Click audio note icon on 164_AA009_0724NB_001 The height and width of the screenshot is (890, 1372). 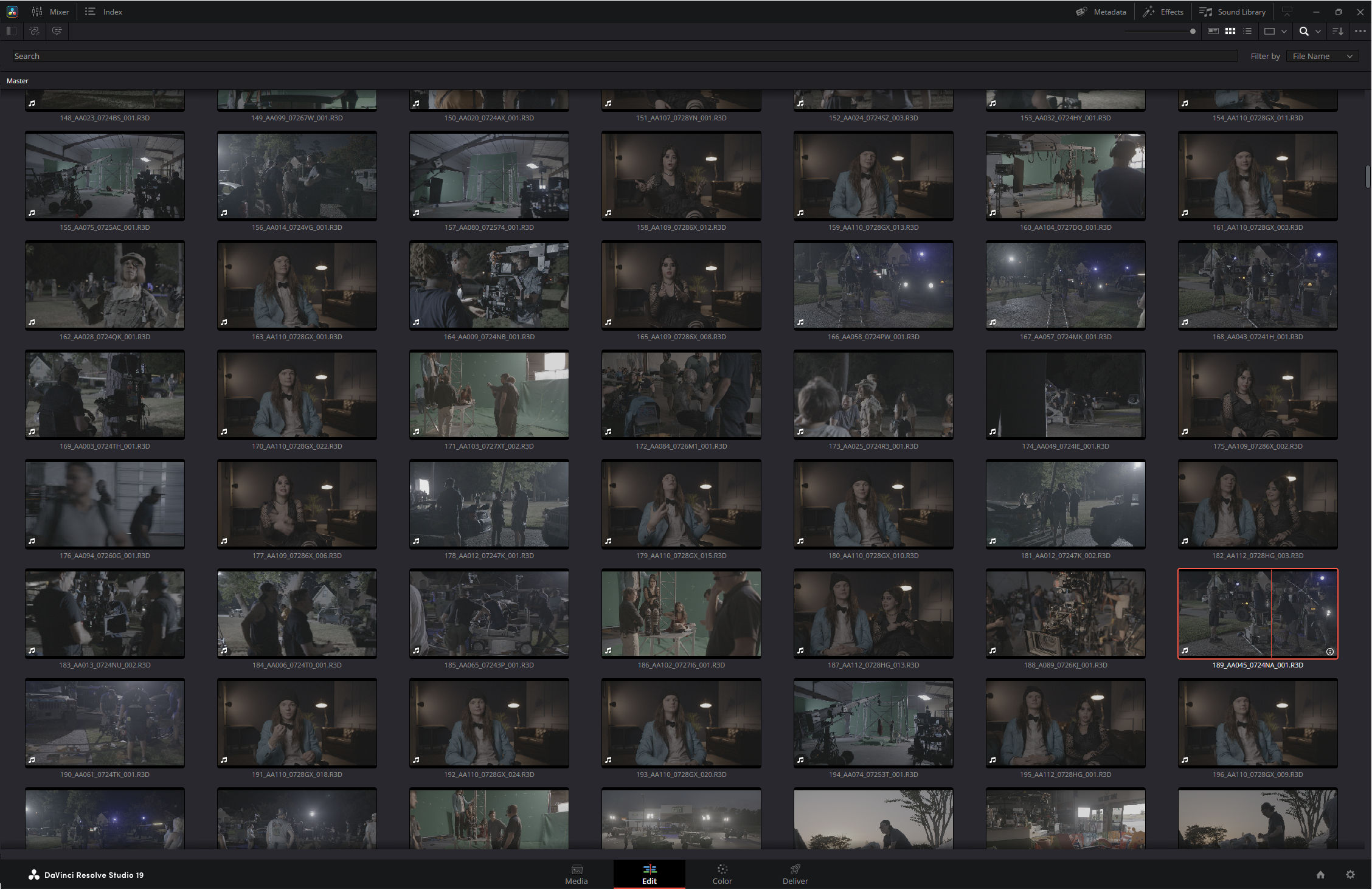416,322
